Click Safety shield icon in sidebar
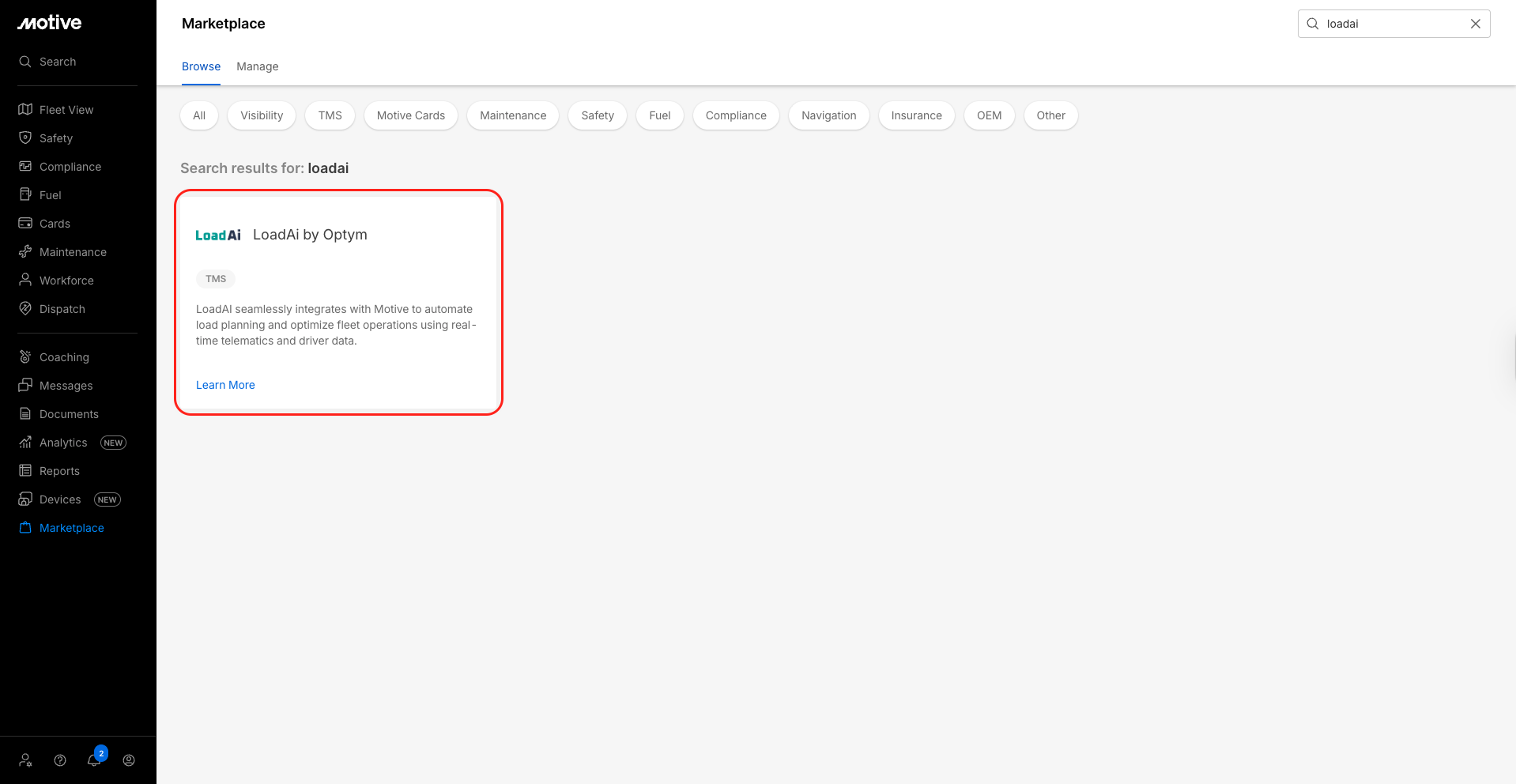 tap(25, 138)
